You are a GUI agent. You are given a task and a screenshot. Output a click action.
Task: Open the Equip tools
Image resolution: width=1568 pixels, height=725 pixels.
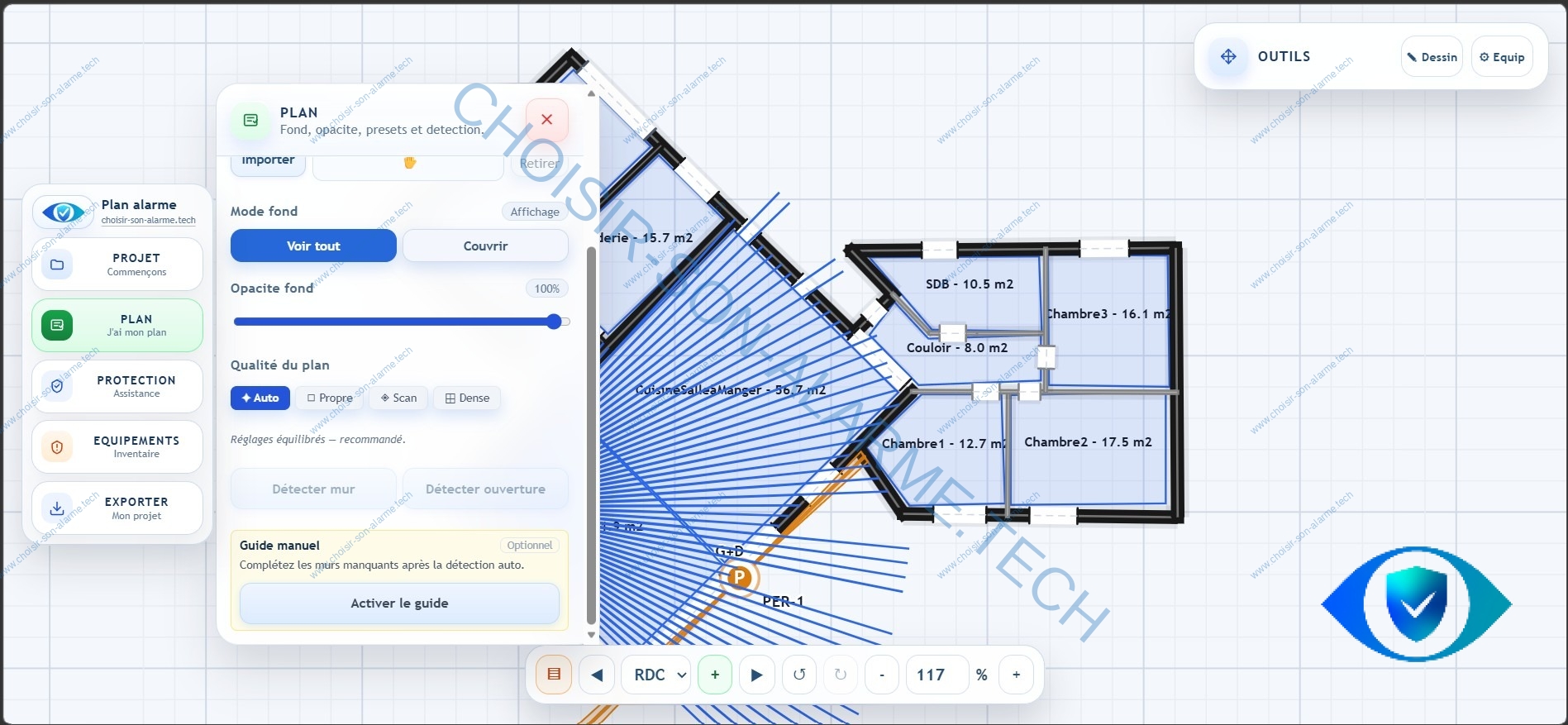pyautogui.click(x=1502, y=57)
